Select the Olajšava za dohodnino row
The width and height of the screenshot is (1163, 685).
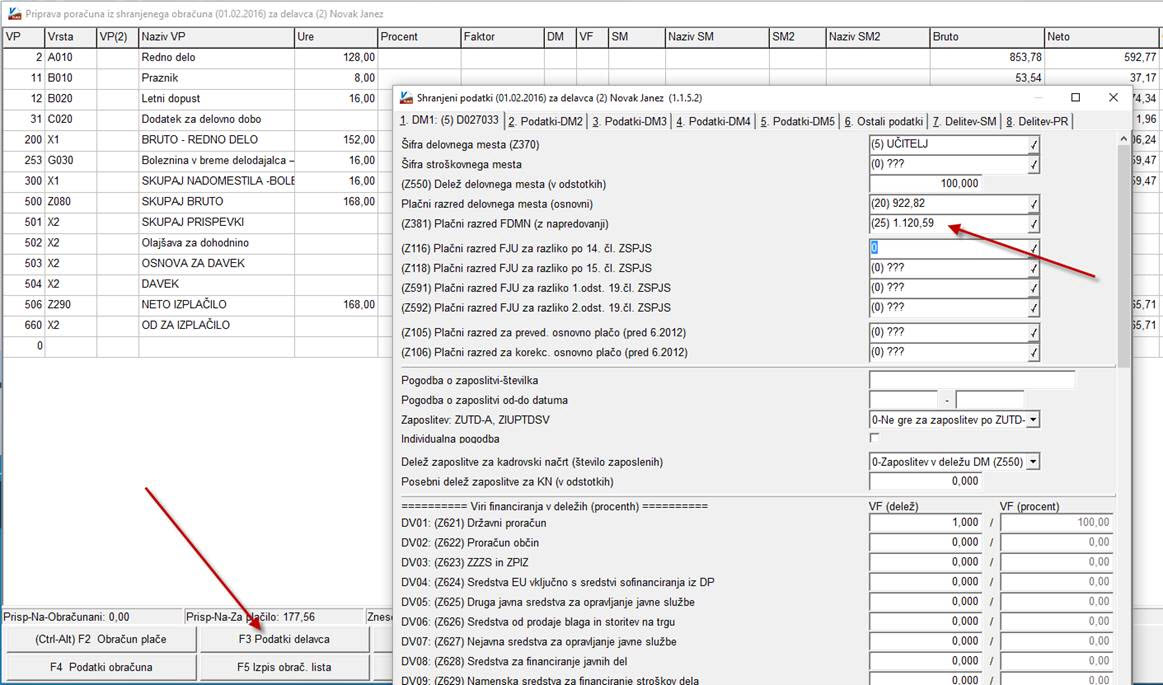pyautogui.click(x=197, y=243)
